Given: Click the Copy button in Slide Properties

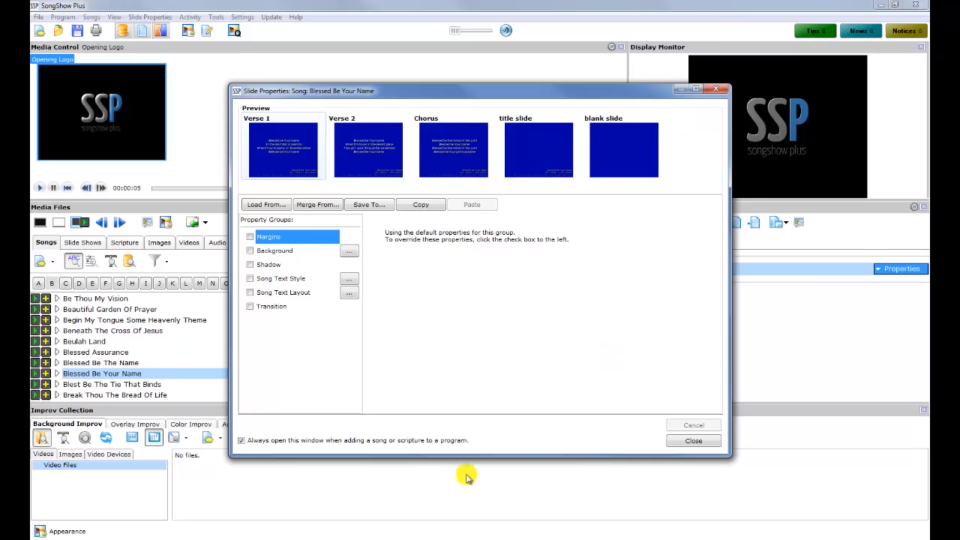Looking at the screenshot, I should (x=421, y=204).
